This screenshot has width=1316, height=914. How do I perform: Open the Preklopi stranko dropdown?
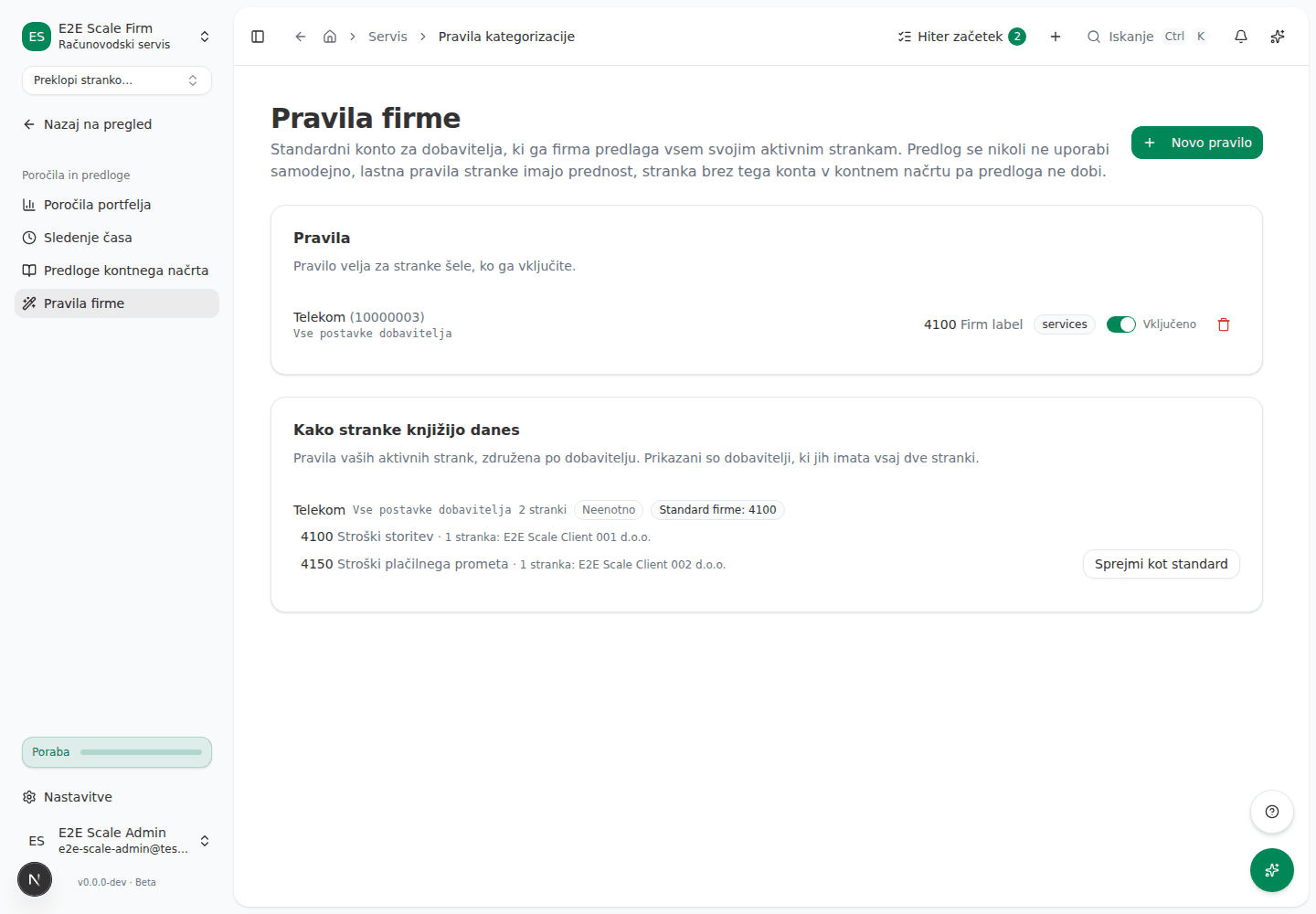tap(117, 80)
